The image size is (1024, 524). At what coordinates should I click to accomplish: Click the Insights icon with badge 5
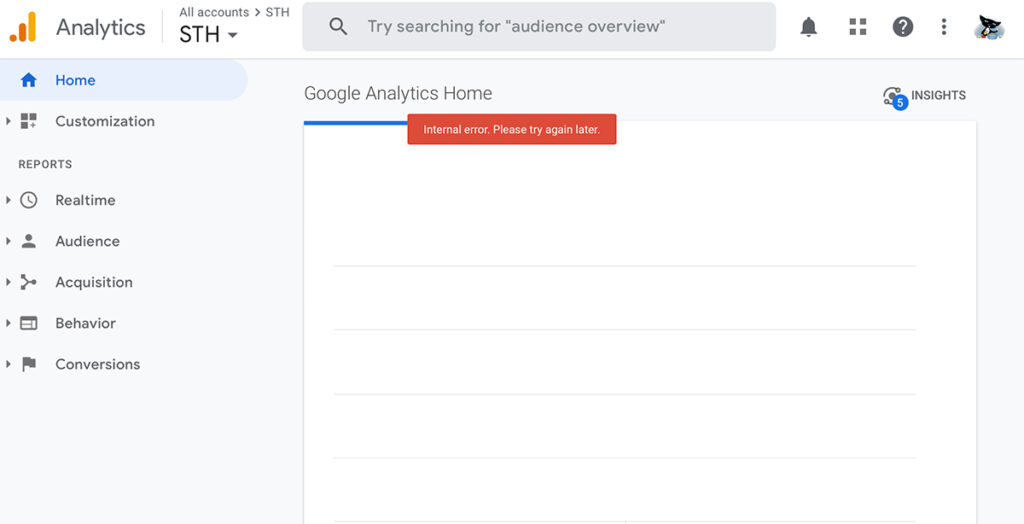tap(895, 98)
